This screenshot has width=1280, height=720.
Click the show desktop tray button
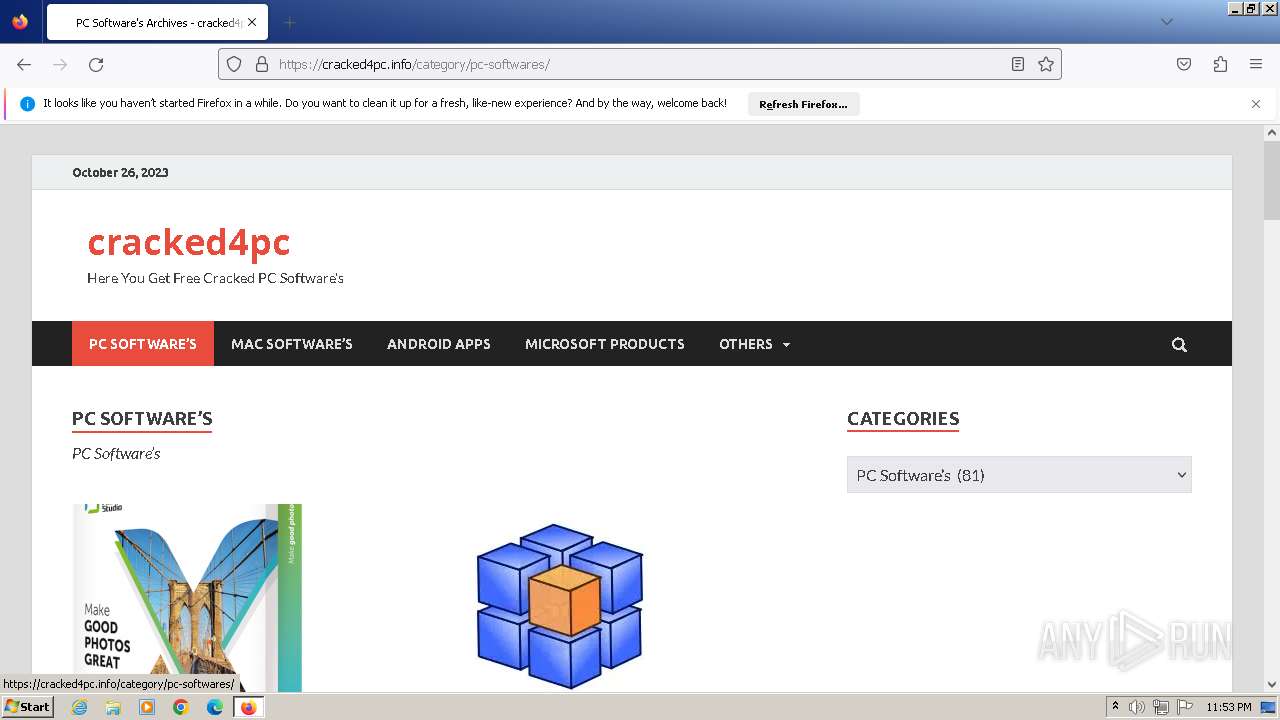[1268, 707]
